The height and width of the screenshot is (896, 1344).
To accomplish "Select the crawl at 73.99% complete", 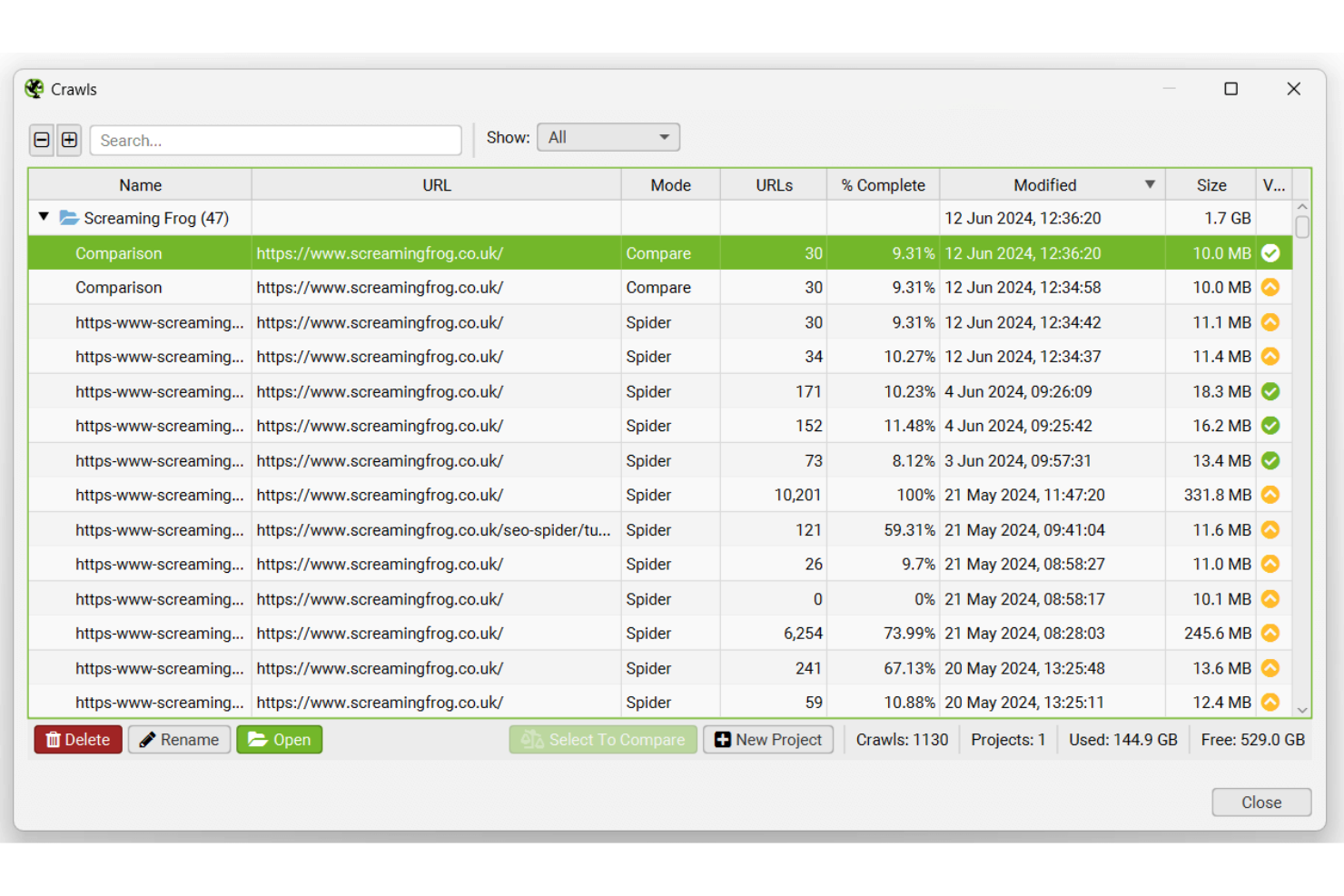I will (x=660, y=634).
